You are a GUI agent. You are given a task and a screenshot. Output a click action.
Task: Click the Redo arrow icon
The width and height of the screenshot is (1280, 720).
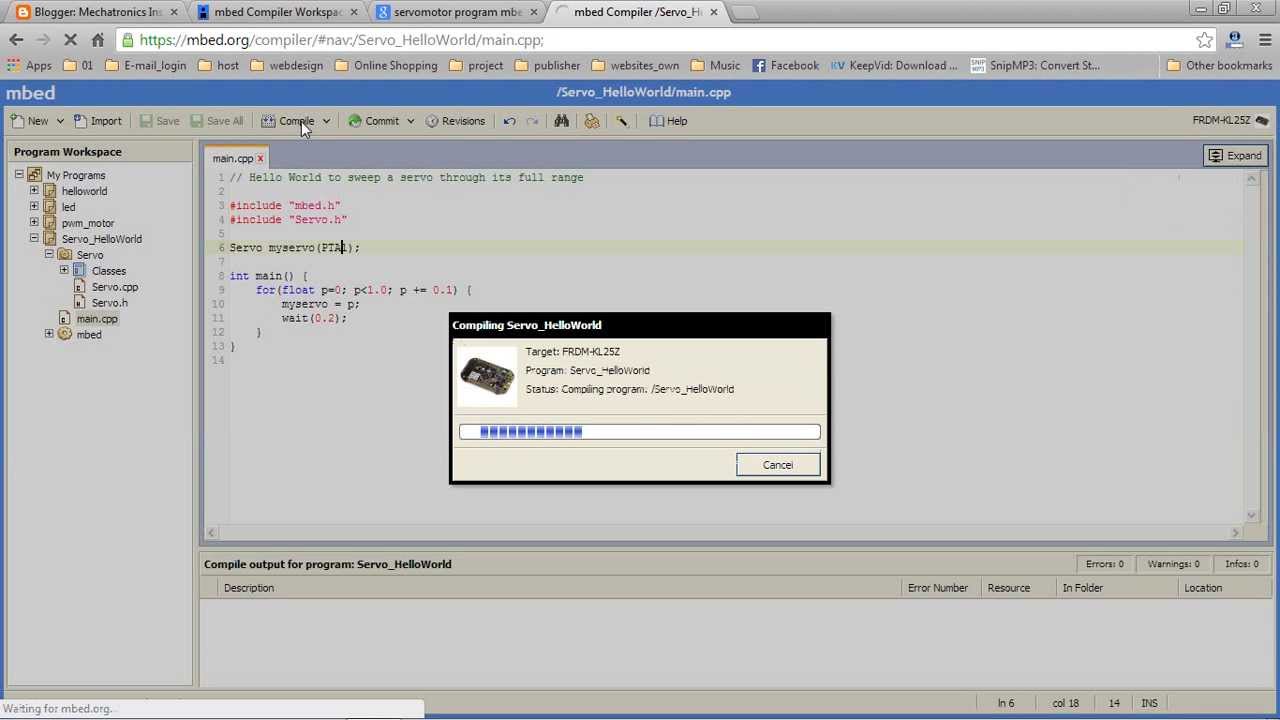[x=532, y=121]
